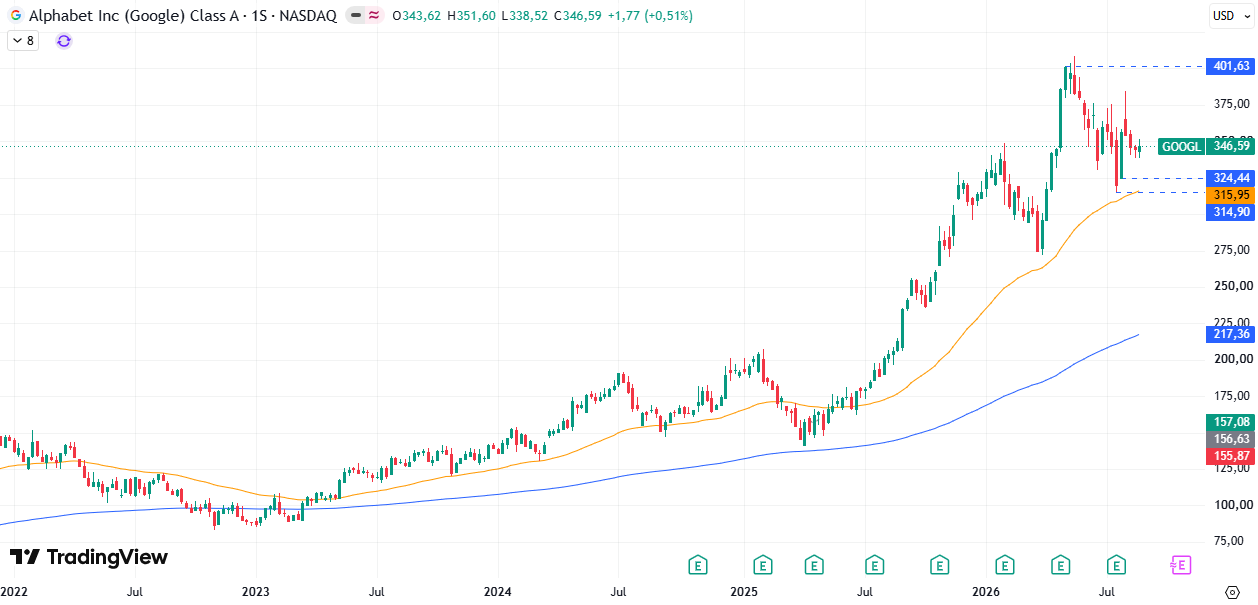Click the 250,00 level on the price axis

pyautogui.click(x=1232, y=286)
